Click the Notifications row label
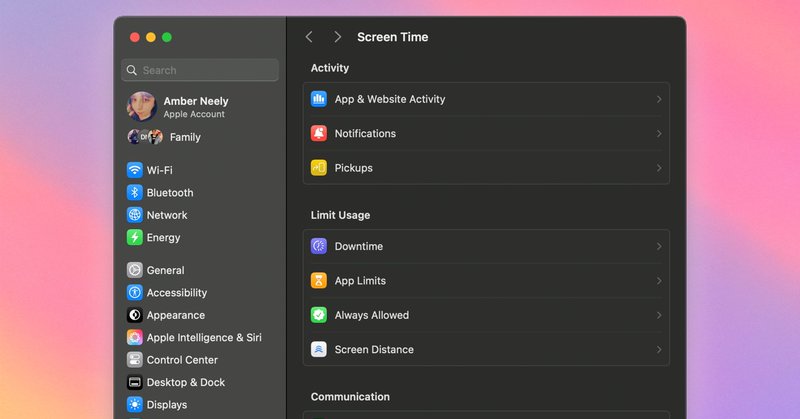 [x=365, y=133]
